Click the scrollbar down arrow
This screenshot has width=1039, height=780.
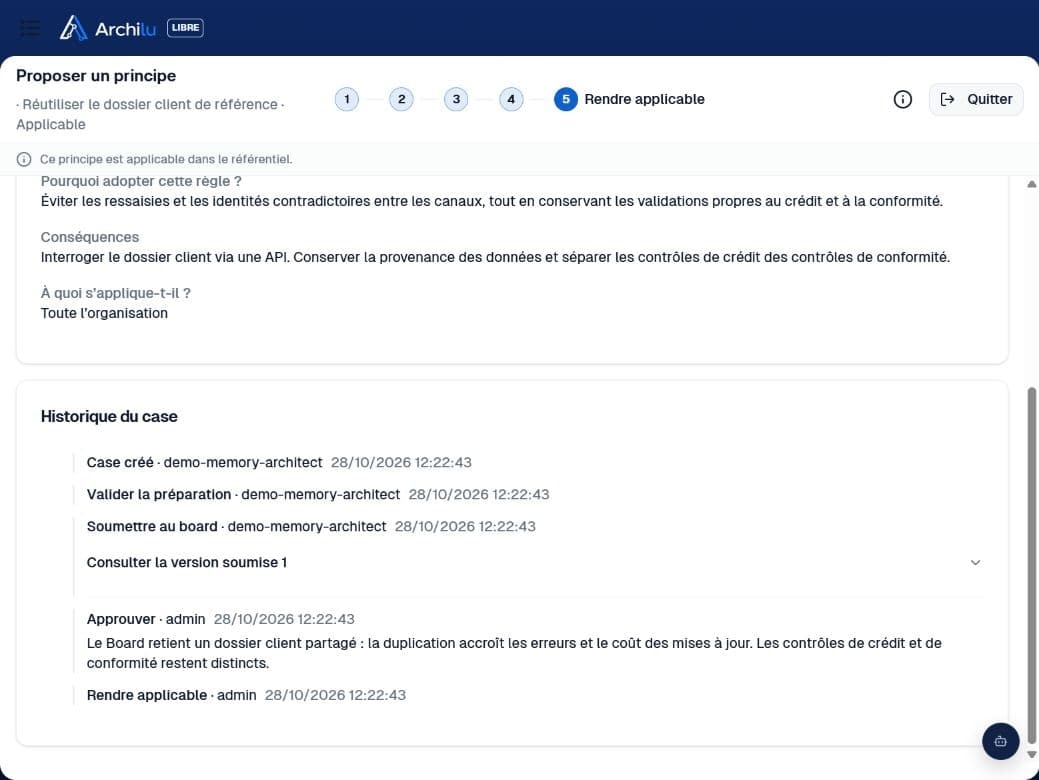click(x=1032, y=754)
